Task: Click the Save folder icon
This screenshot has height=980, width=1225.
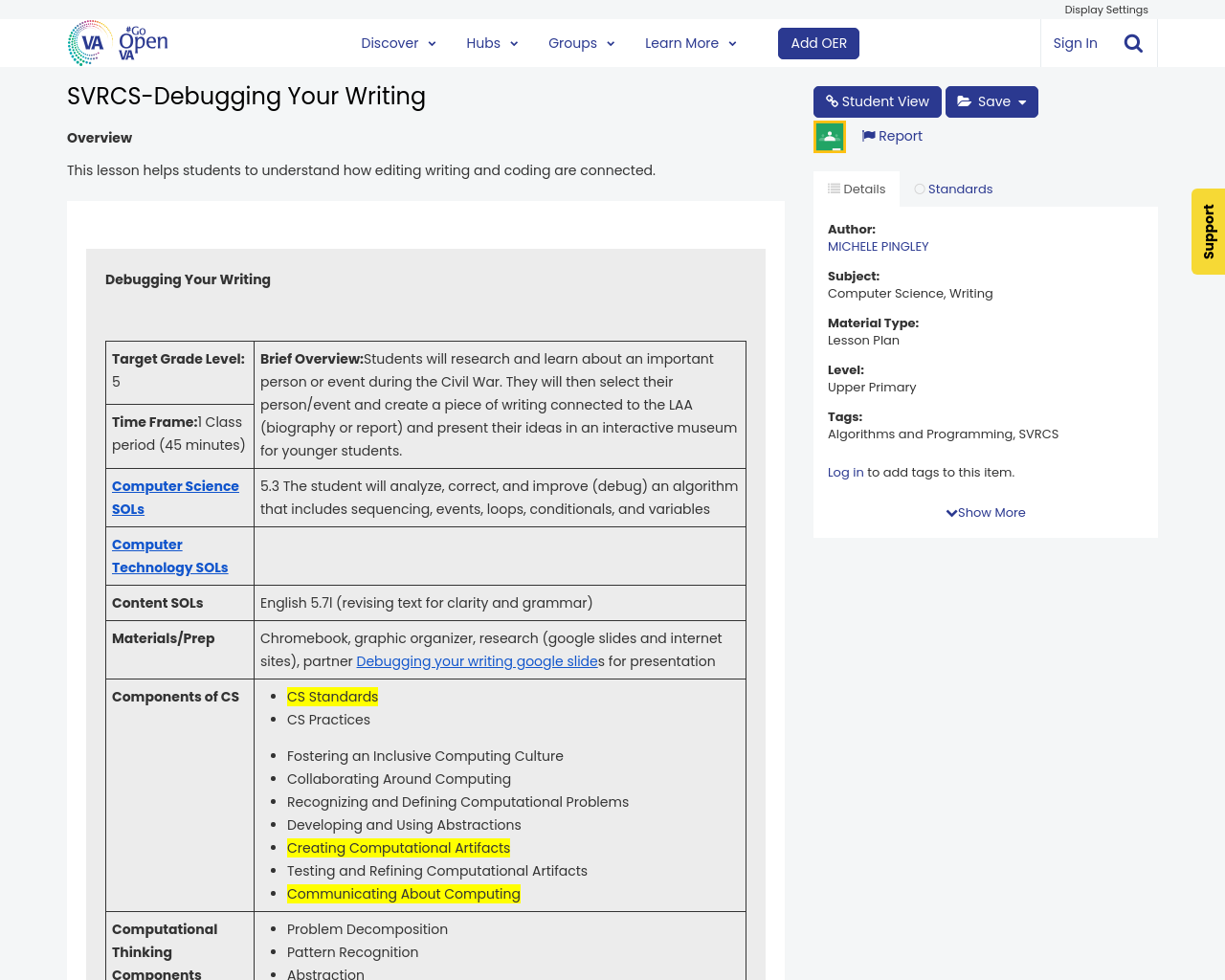Action: click(969, 100)
